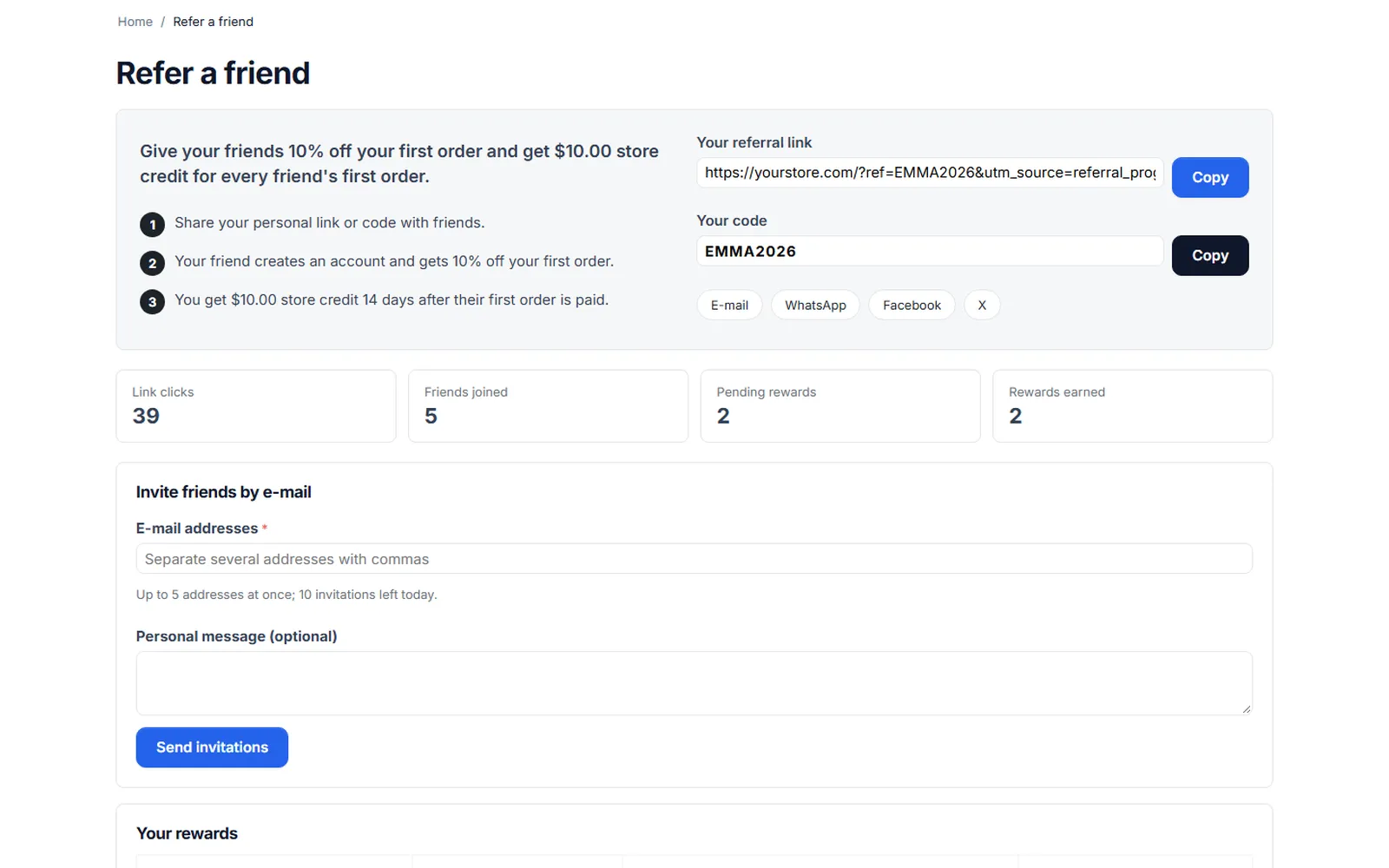Share via WhatsApp button
1389x868 pixels.
[x=815, y=306]
